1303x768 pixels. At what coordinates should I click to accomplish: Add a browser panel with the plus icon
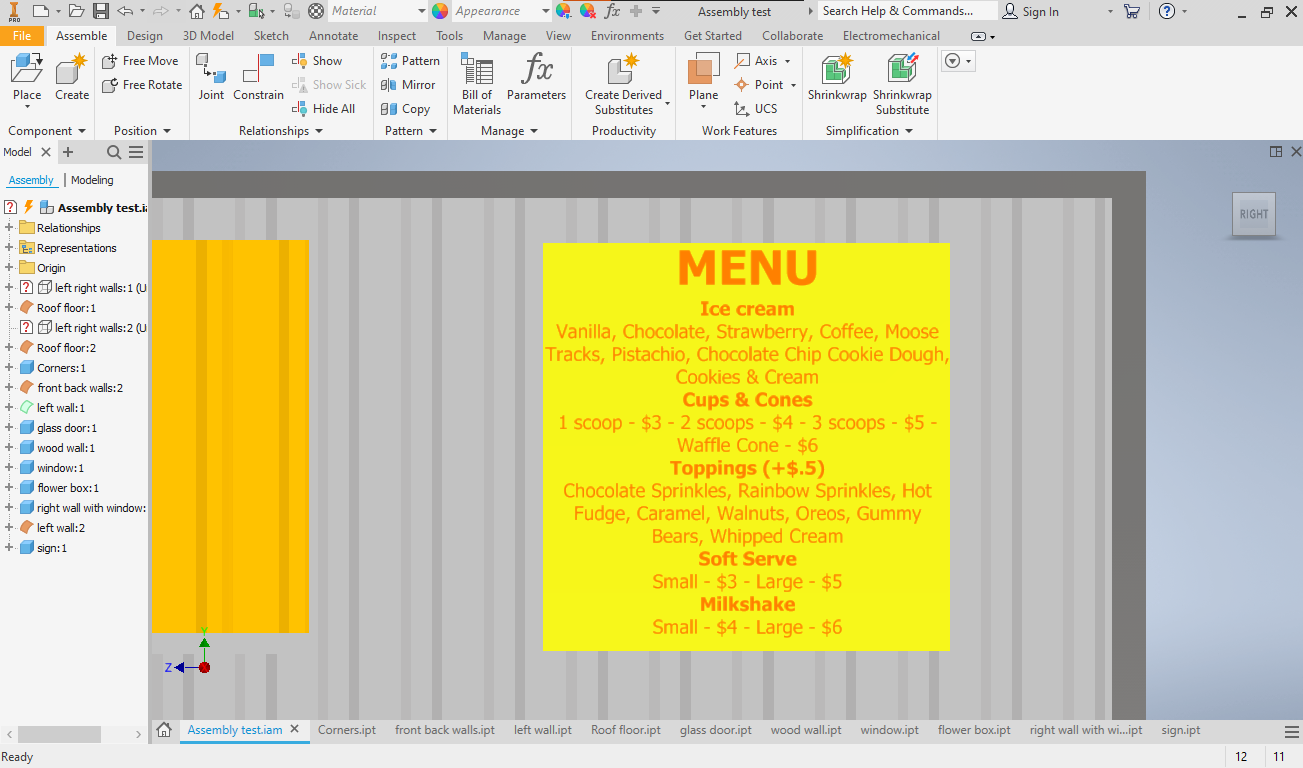click(x=68, y=152)
